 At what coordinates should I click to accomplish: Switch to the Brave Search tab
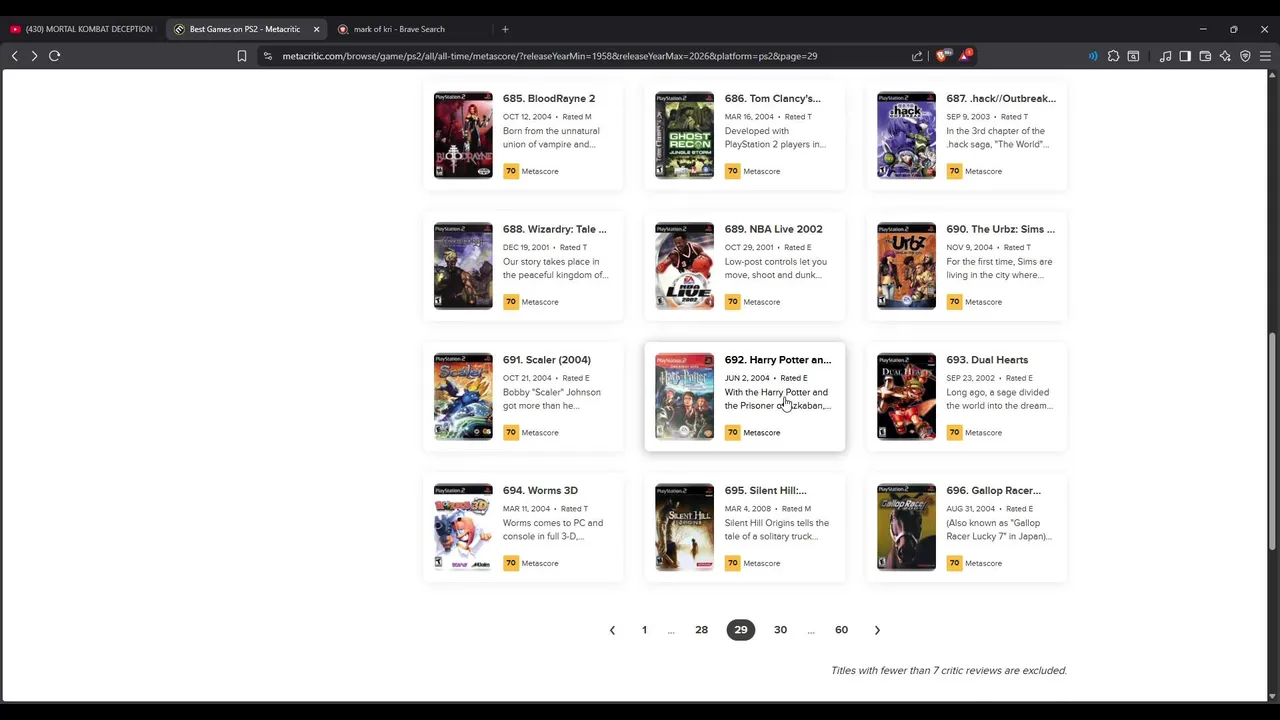pyautogui.click(x=410, y=29)
